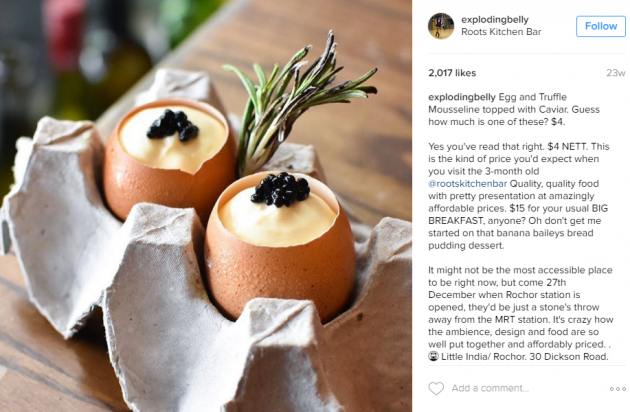
Task: Click the caviar on the front egg
Action: click(280, 189)
